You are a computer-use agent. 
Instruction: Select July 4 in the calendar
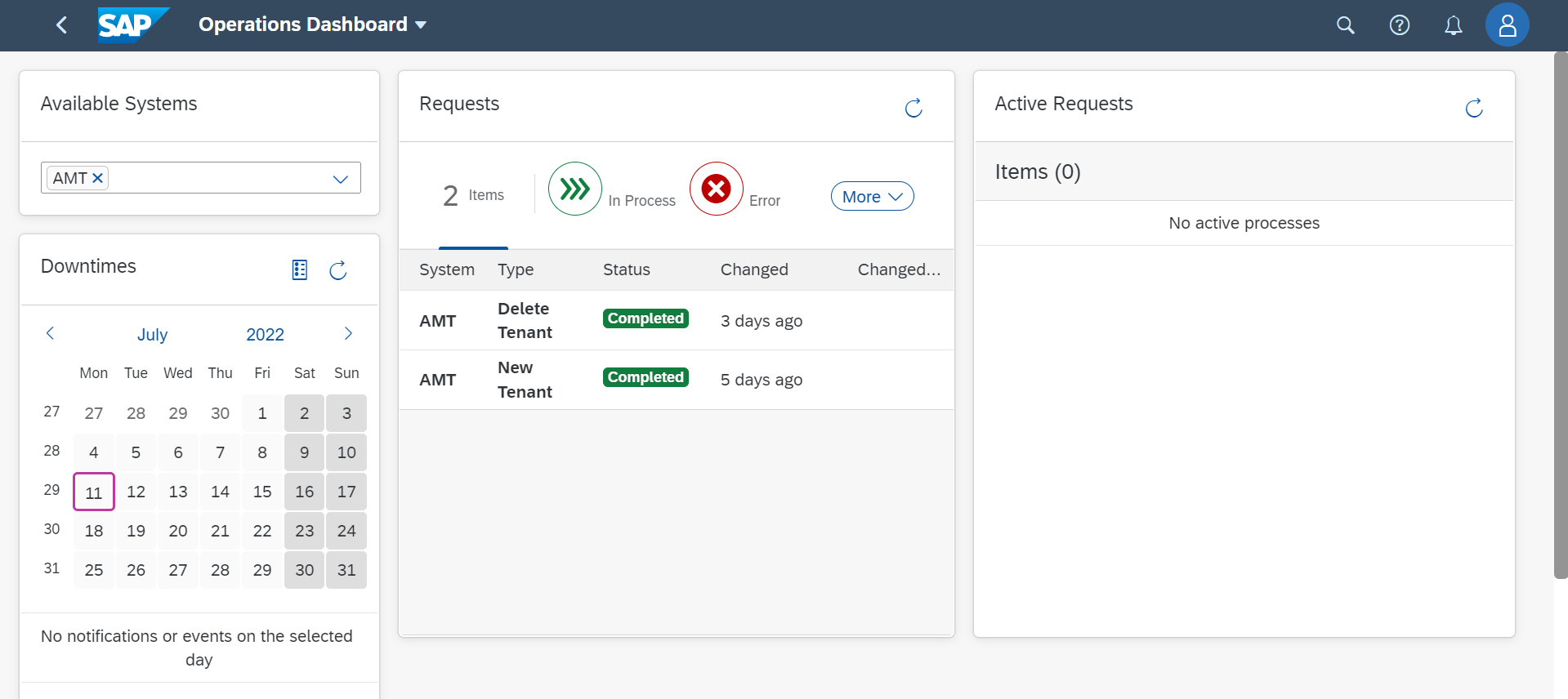tap(94, 452)
